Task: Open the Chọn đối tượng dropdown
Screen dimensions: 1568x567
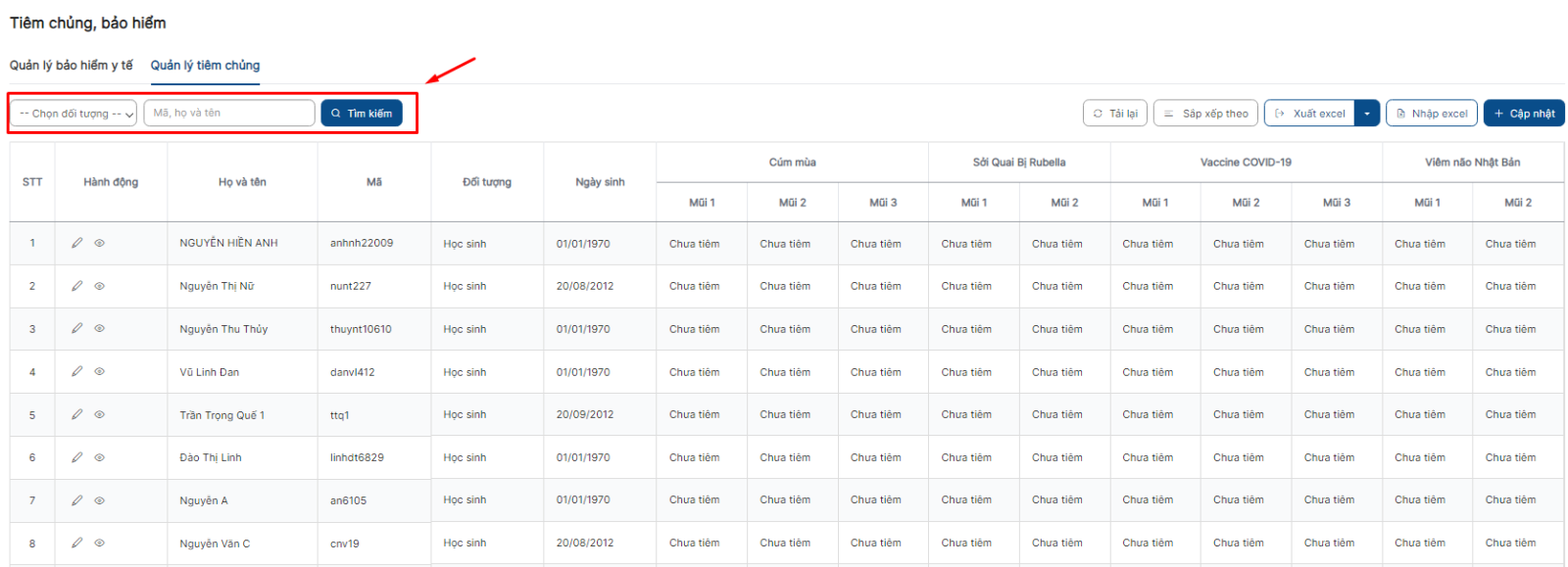Action: [73, 114]
